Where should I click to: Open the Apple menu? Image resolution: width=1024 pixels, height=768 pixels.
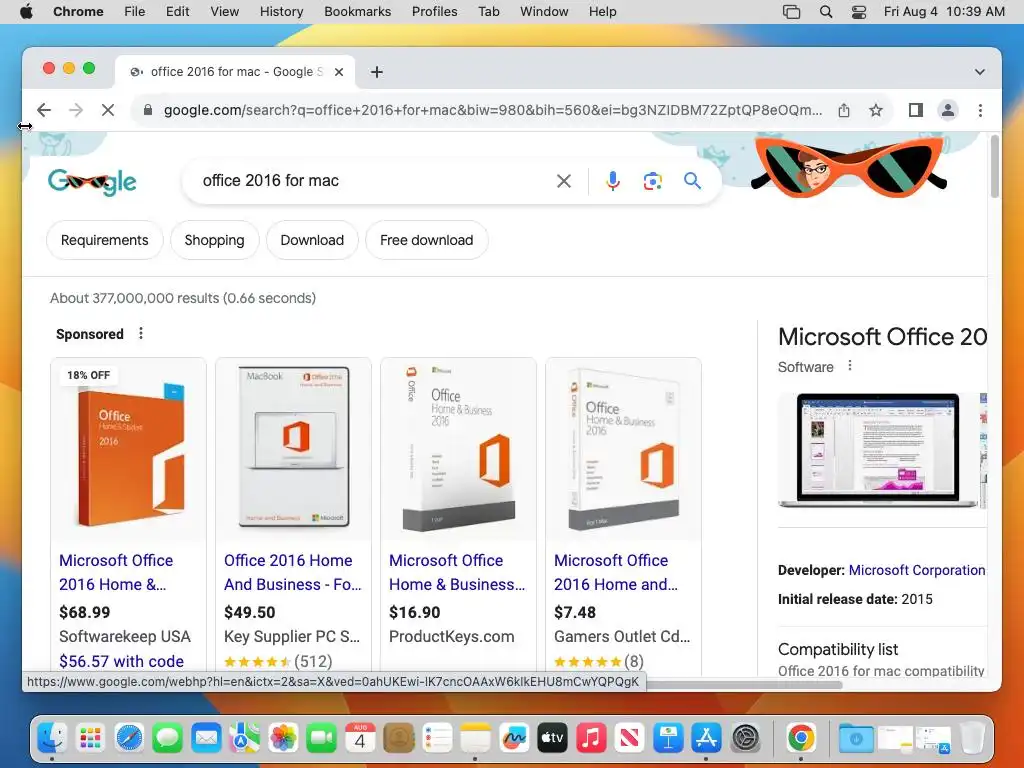pos(26,12)
